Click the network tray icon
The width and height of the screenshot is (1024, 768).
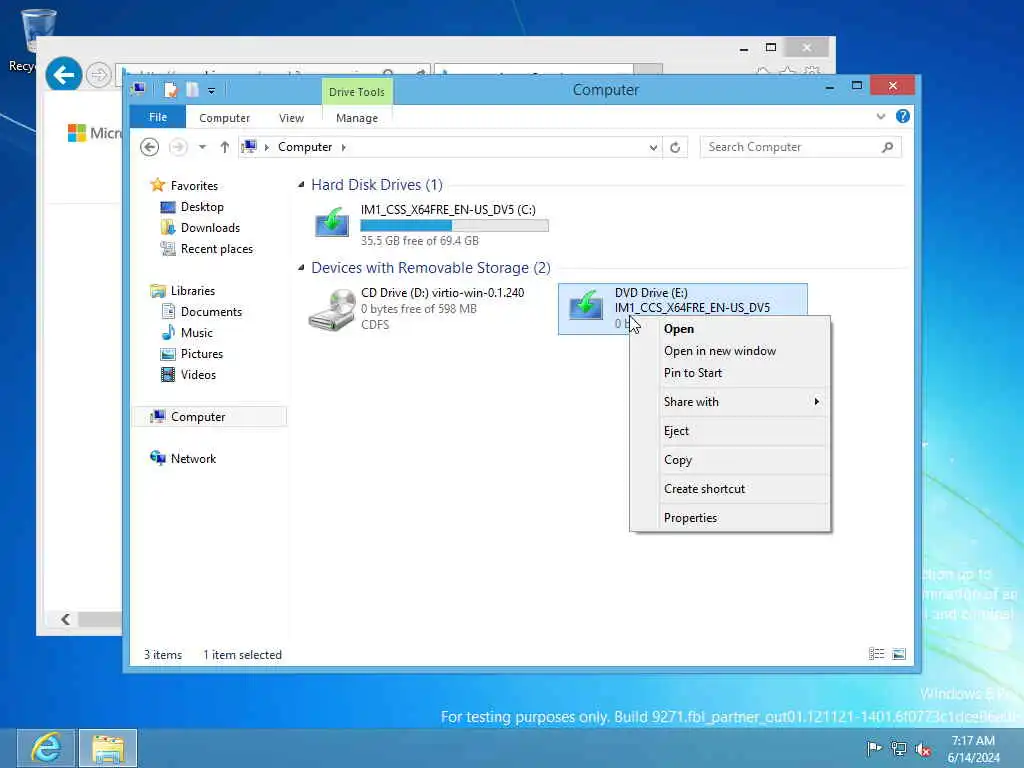click(x=899, y=748)
